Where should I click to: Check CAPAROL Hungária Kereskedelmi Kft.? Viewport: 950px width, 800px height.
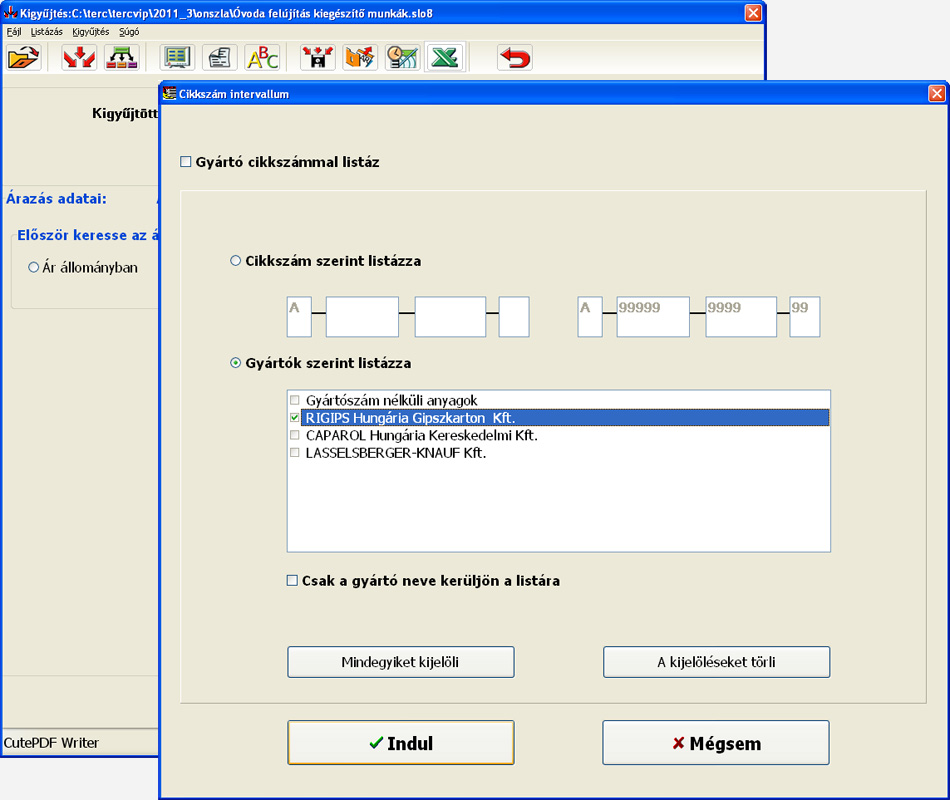pyautogui.click(x=294, y=435)
